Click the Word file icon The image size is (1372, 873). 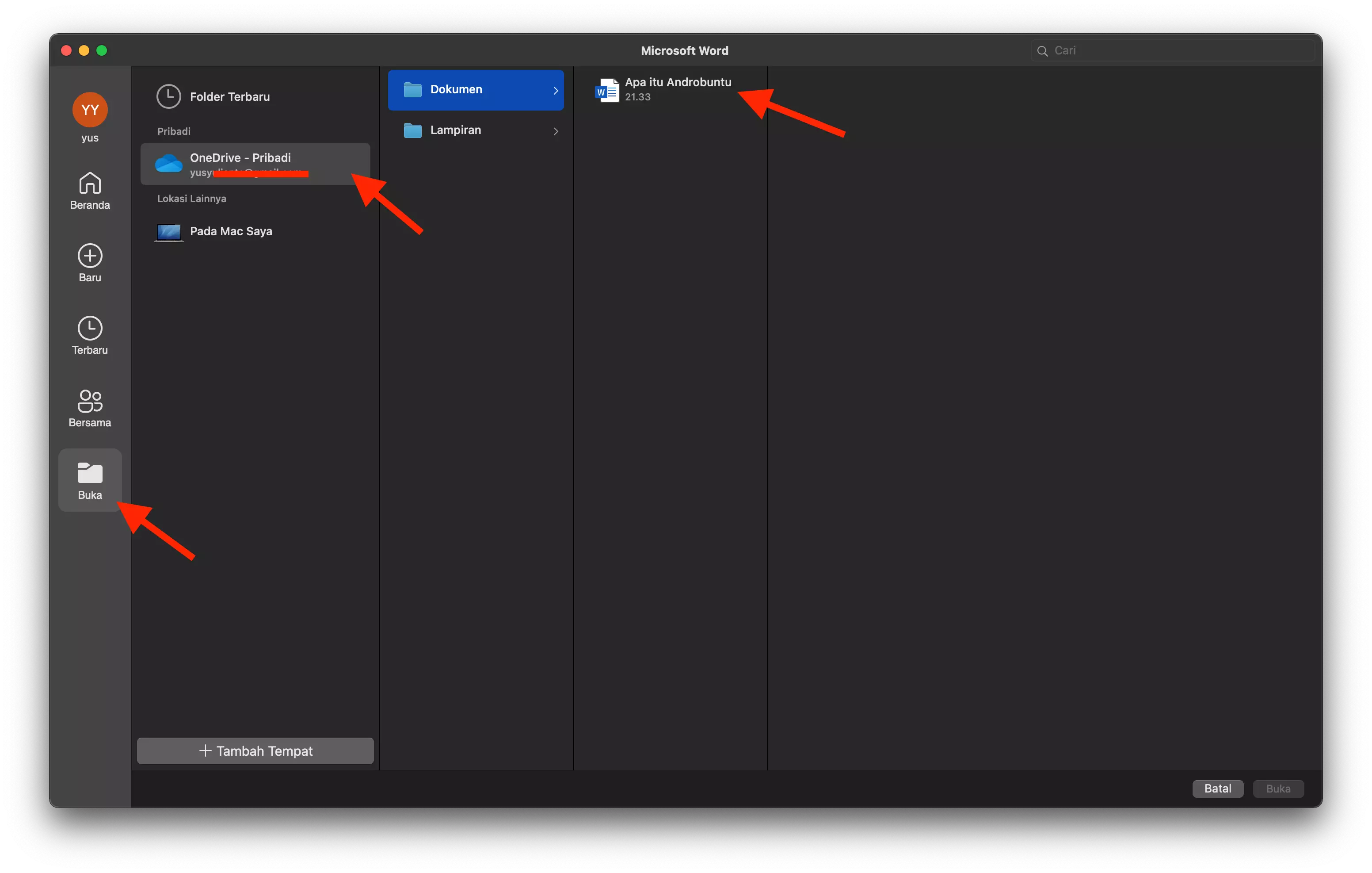point(607,90)
